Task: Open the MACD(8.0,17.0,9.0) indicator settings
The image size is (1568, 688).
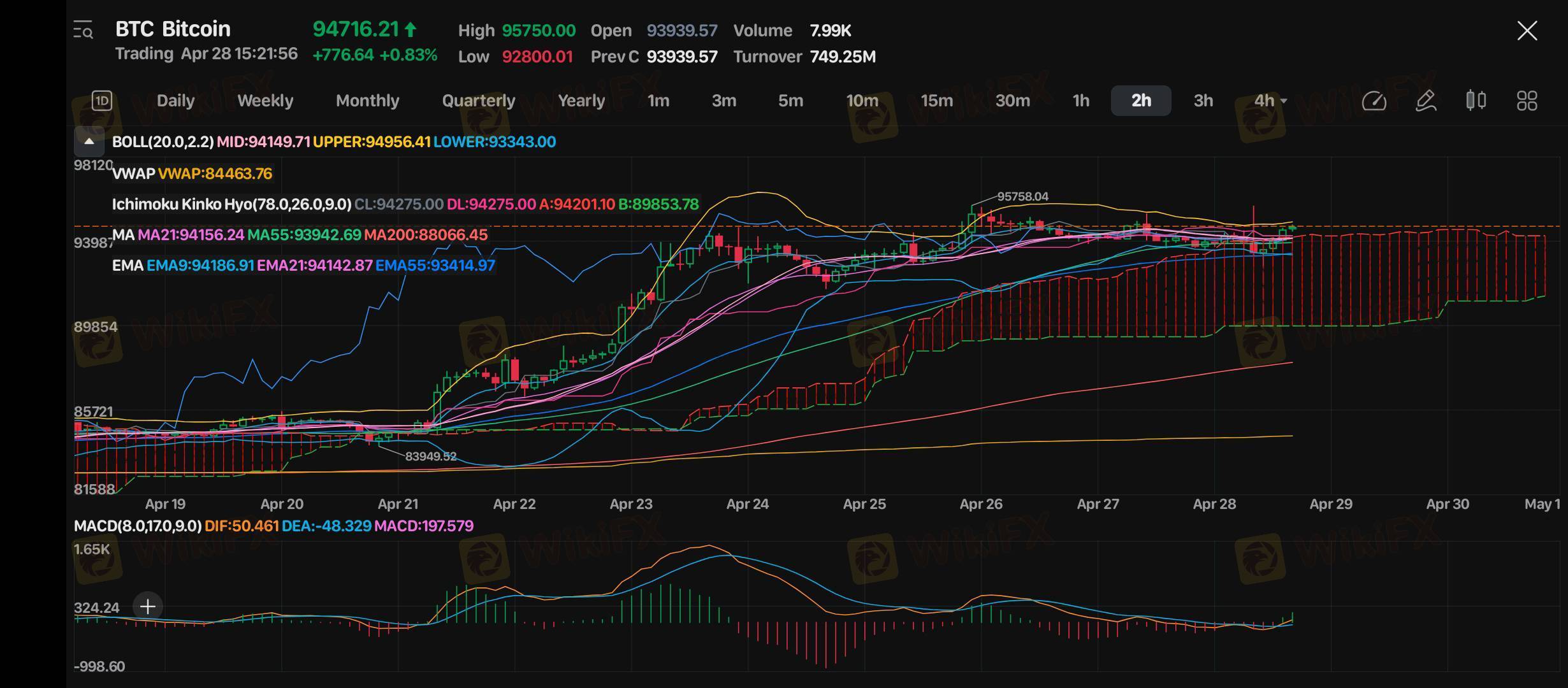Action: click(138, 526)
